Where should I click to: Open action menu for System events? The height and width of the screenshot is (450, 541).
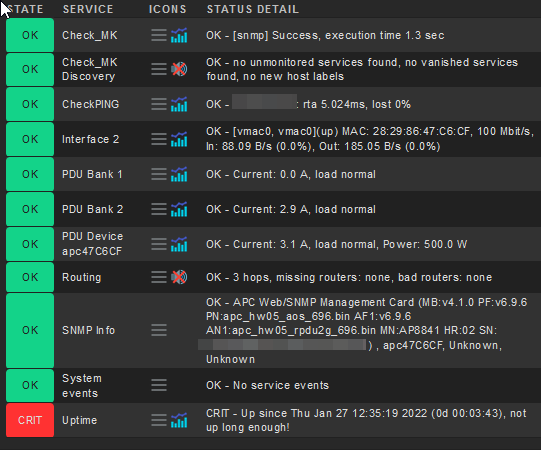pos(159,385)
